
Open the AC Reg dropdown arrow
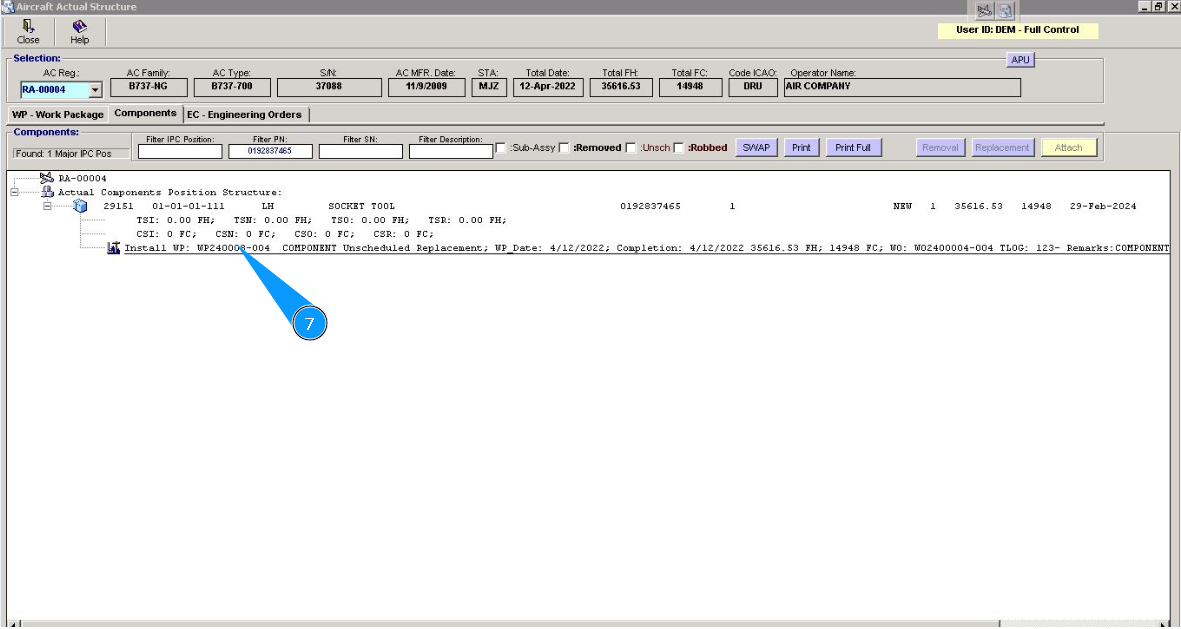[x=95, y=90]
